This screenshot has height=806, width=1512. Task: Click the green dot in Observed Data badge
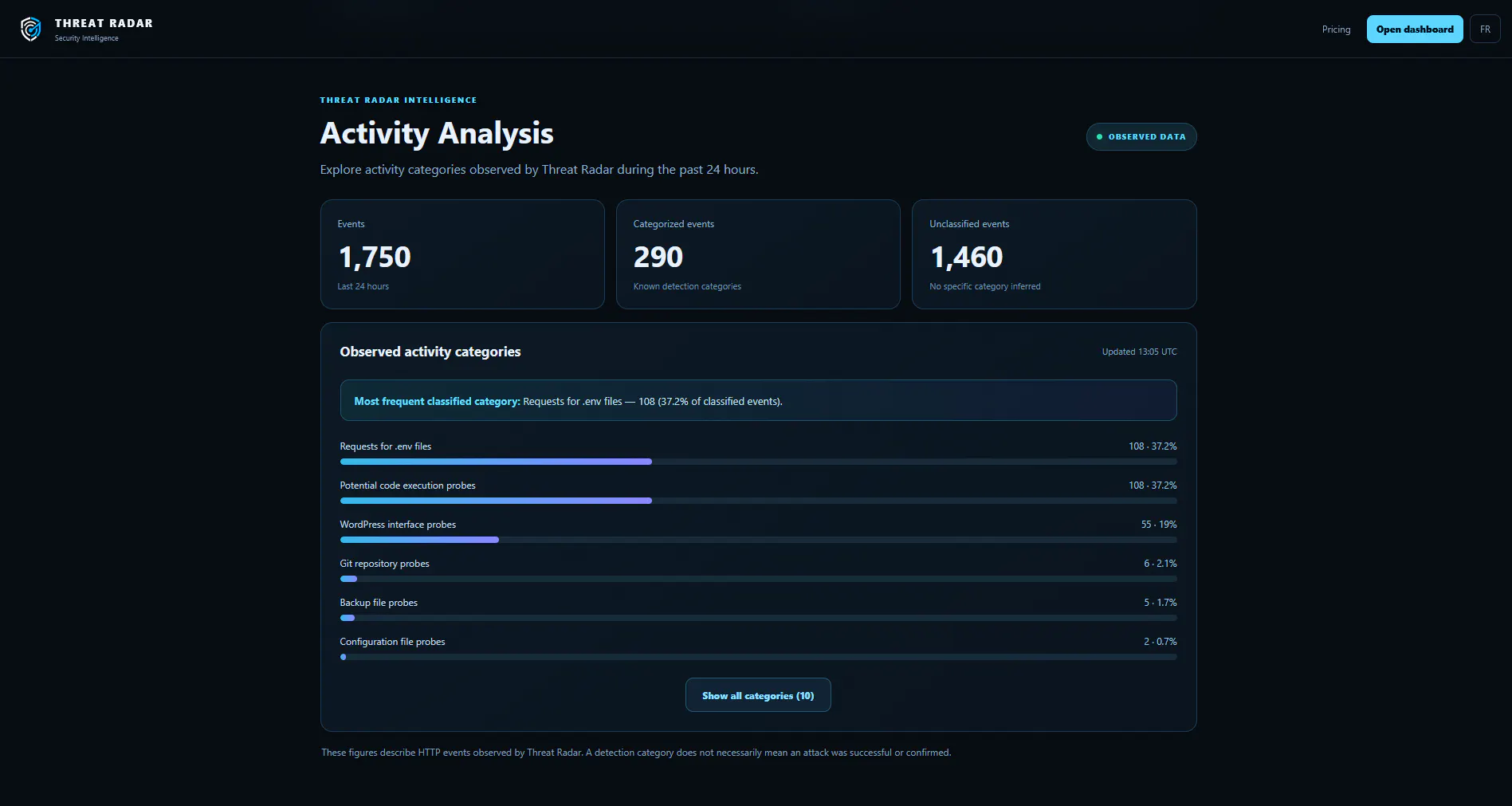(1100, 137)
